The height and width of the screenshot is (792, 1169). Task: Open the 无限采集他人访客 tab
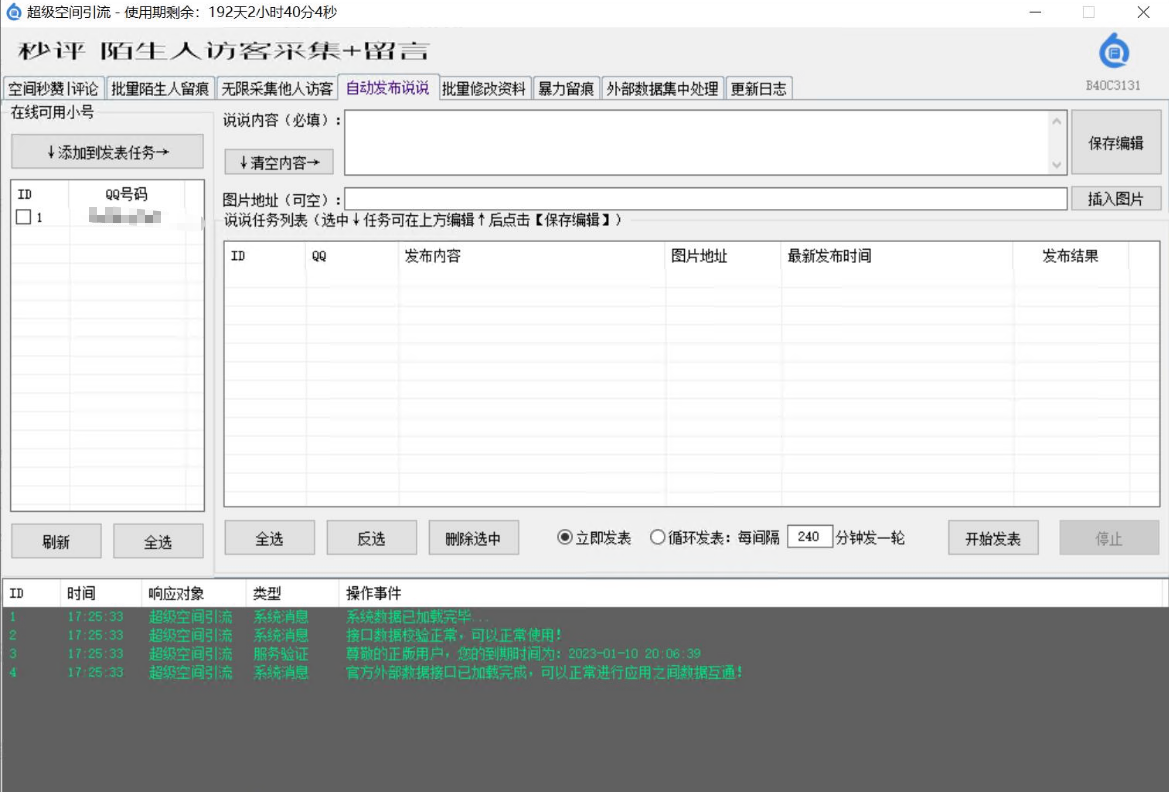point(277,89)
